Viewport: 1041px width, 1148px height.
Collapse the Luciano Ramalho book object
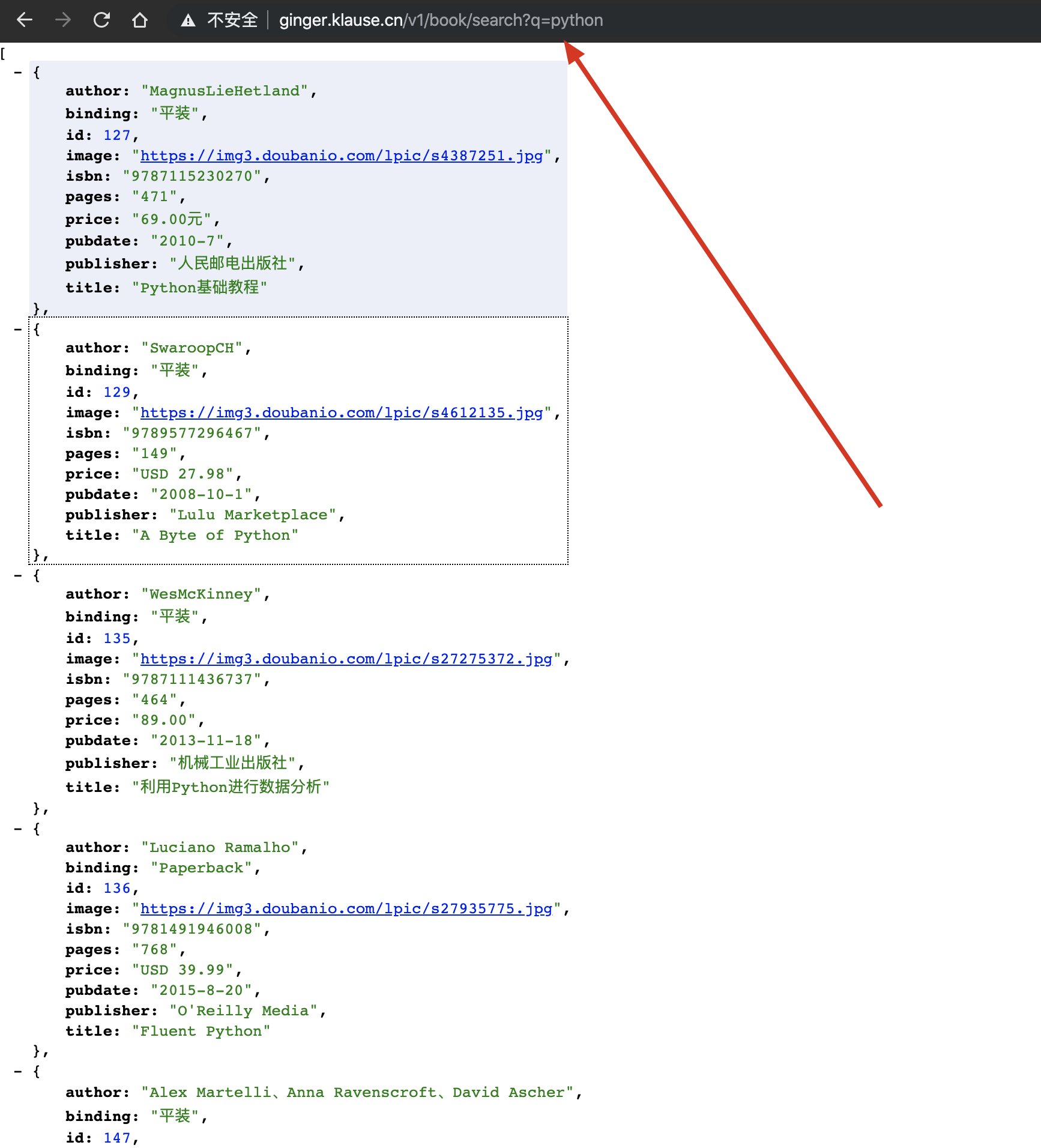click(18, 829)
